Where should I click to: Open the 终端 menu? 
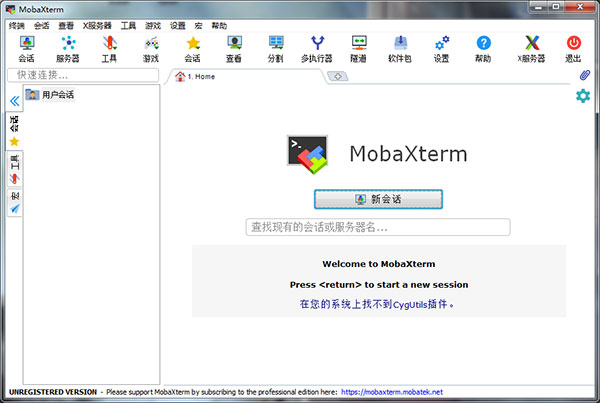tap(16, 26)
